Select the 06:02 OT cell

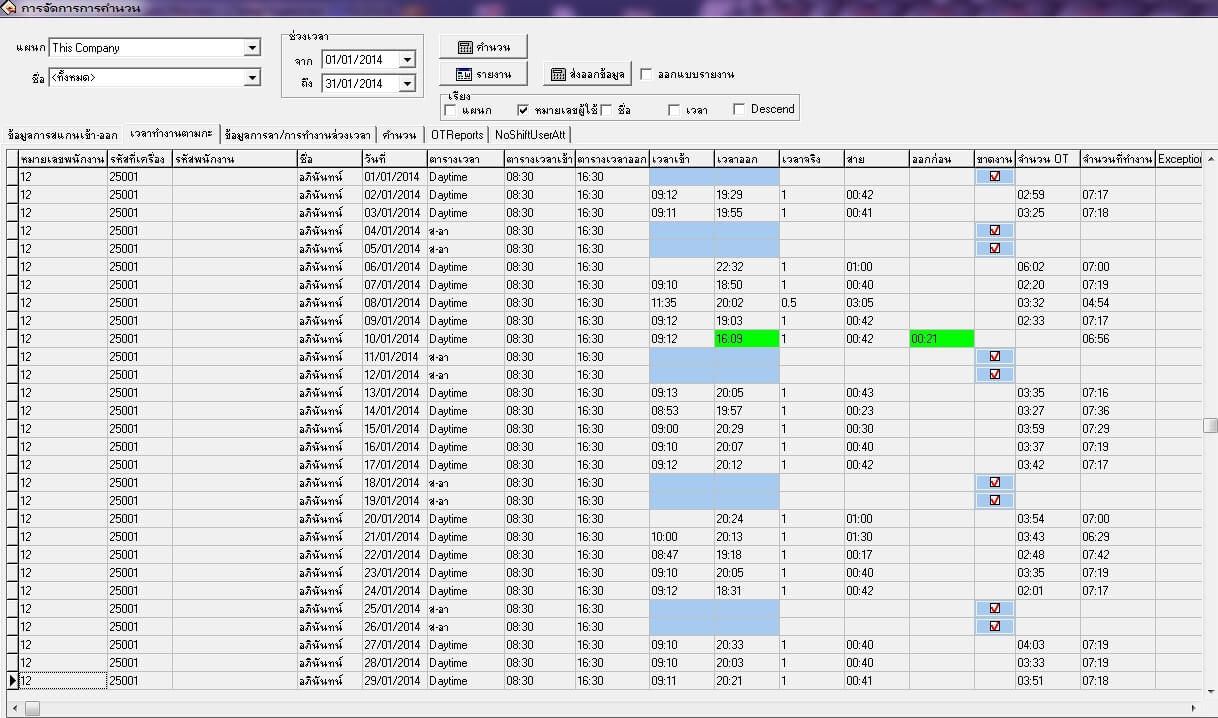click(x=1047, y=267)
